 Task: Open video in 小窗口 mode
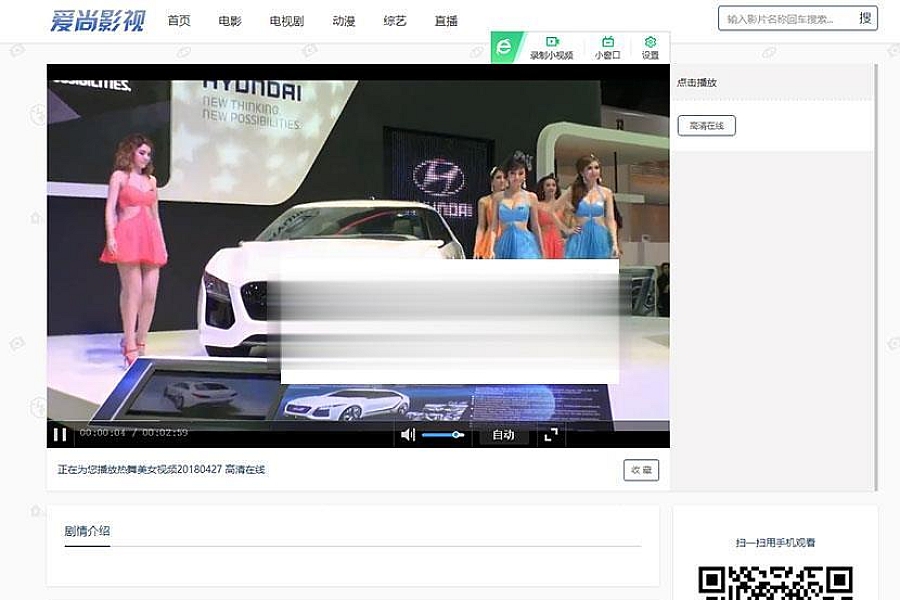(x=607, y=48)
